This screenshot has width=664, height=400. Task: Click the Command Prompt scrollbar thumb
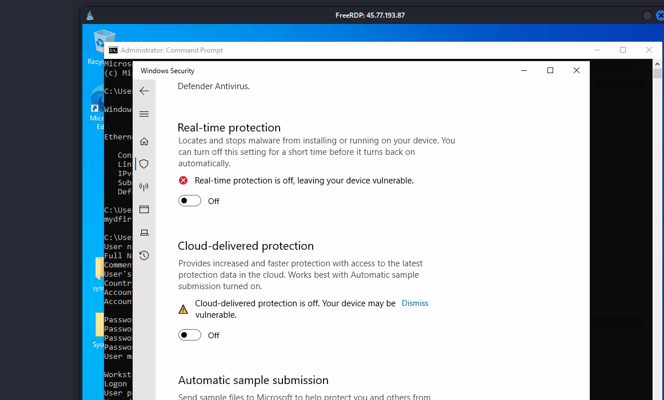click(657, 73)
